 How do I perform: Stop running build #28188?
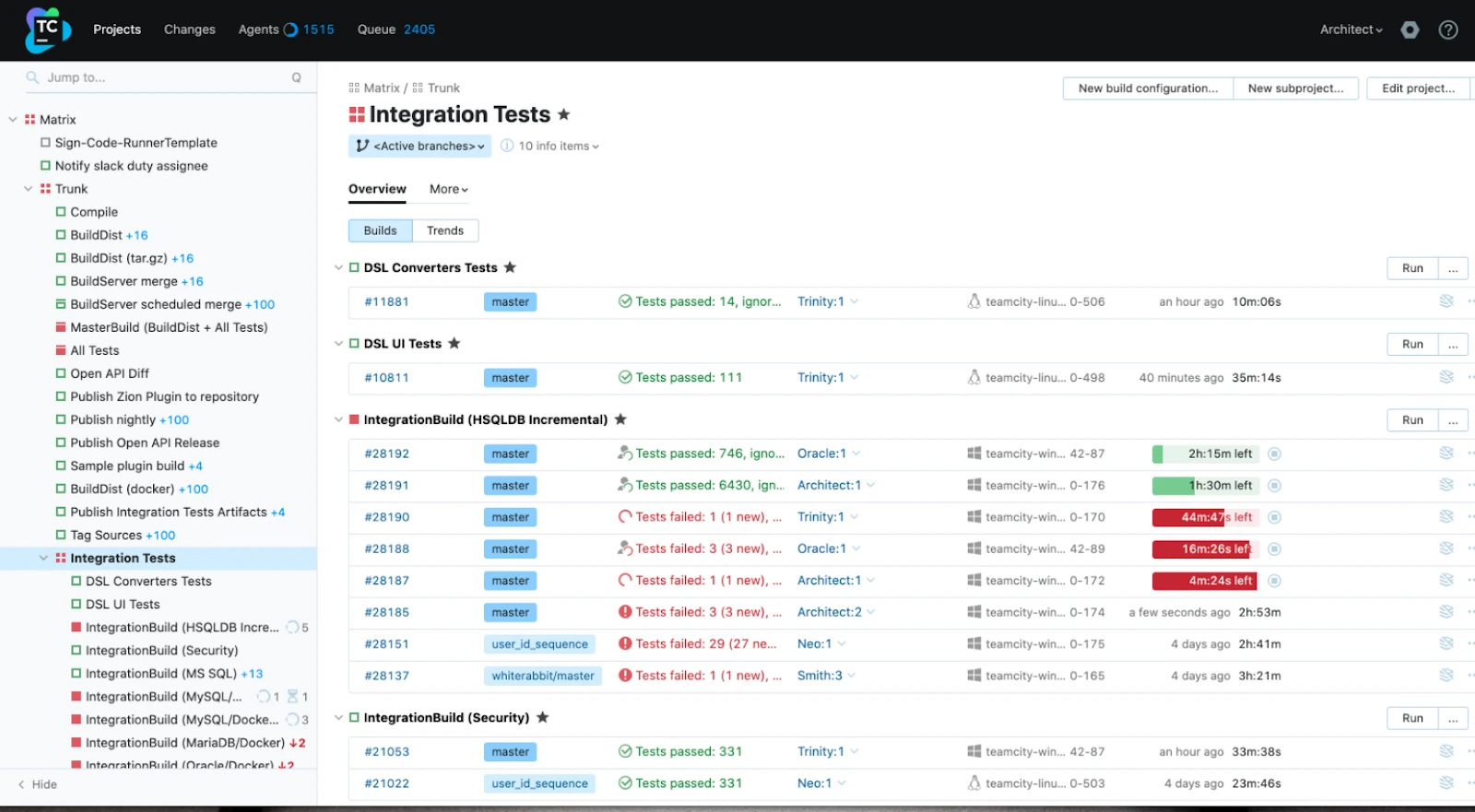point(1274,549)
